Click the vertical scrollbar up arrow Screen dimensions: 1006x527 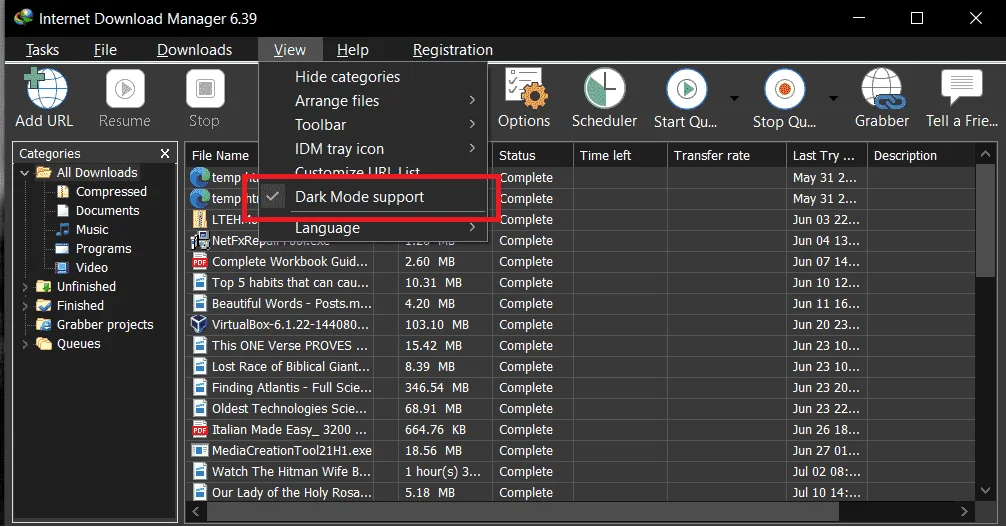click(x=985, y=154)
